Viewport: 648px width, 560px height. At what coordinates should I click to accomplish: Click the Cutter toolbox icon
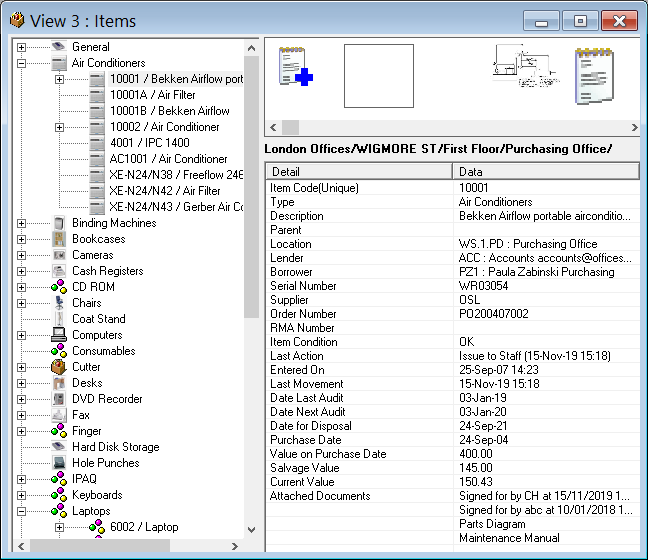pyautogui.click(x=59, y=367)
